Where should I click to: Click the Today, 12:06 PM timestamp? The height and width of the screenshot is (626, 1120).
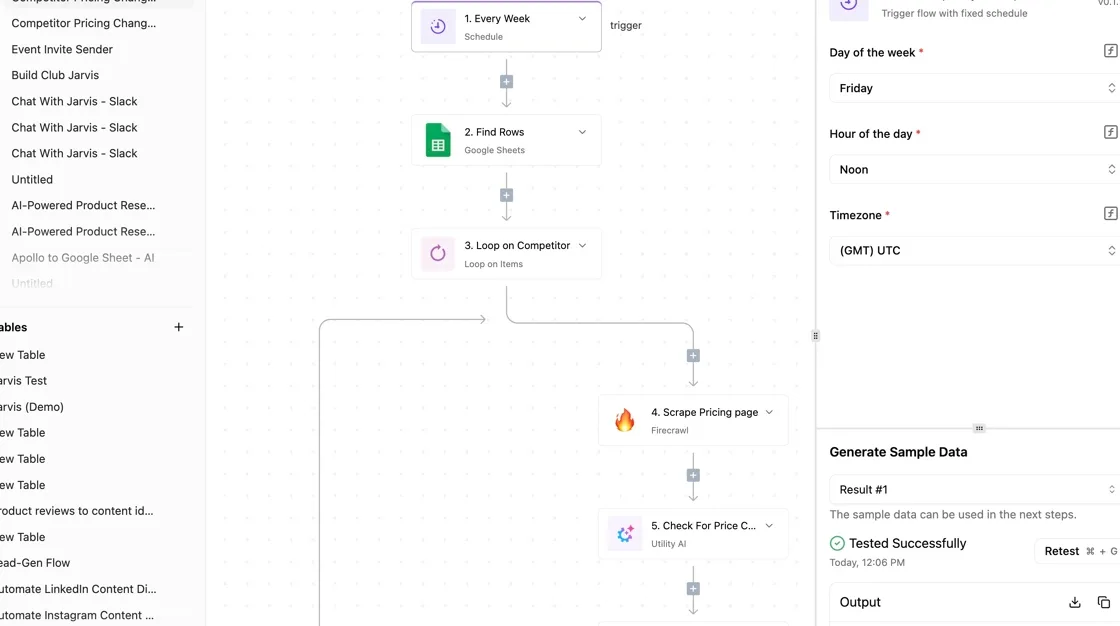point(867,562)
